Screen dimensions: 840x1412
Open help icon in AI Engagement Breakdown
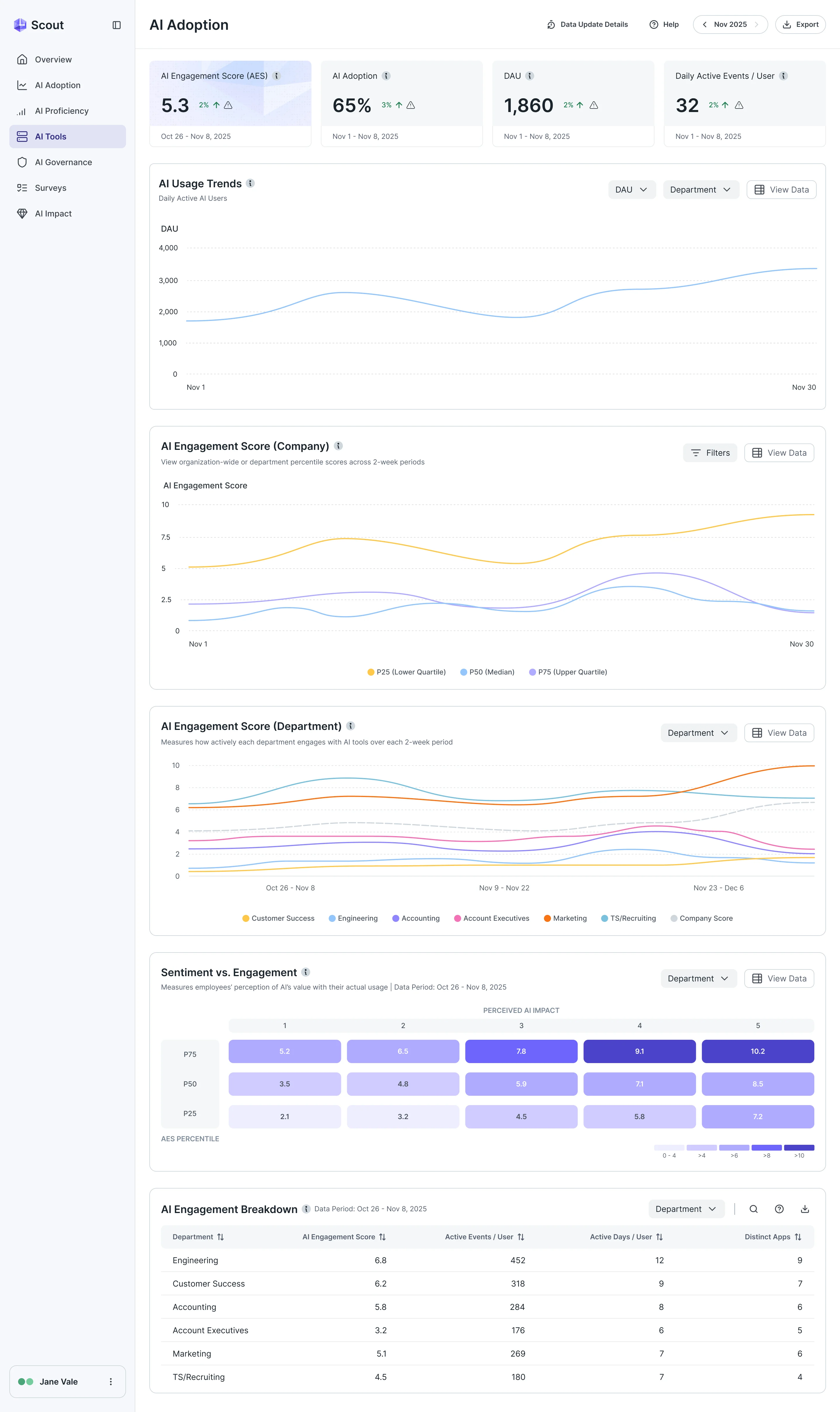point(779,1209)
